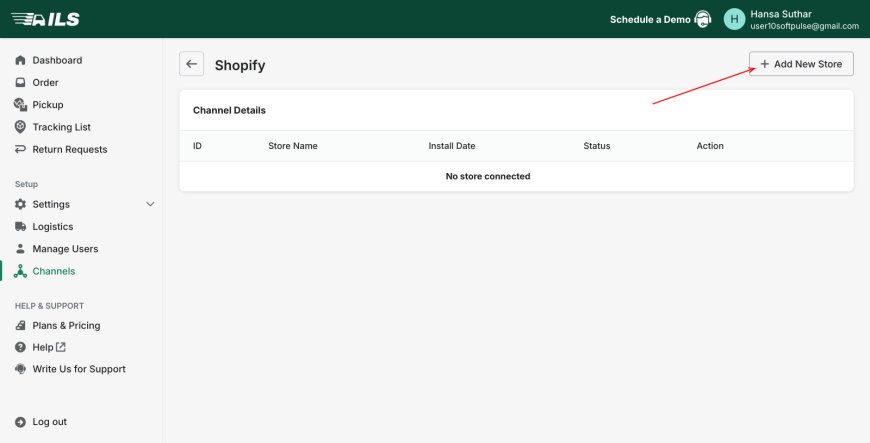Viewport: 870px width, 443px height.
Task: Click the Help question mark icon
Action: [21, 347]
